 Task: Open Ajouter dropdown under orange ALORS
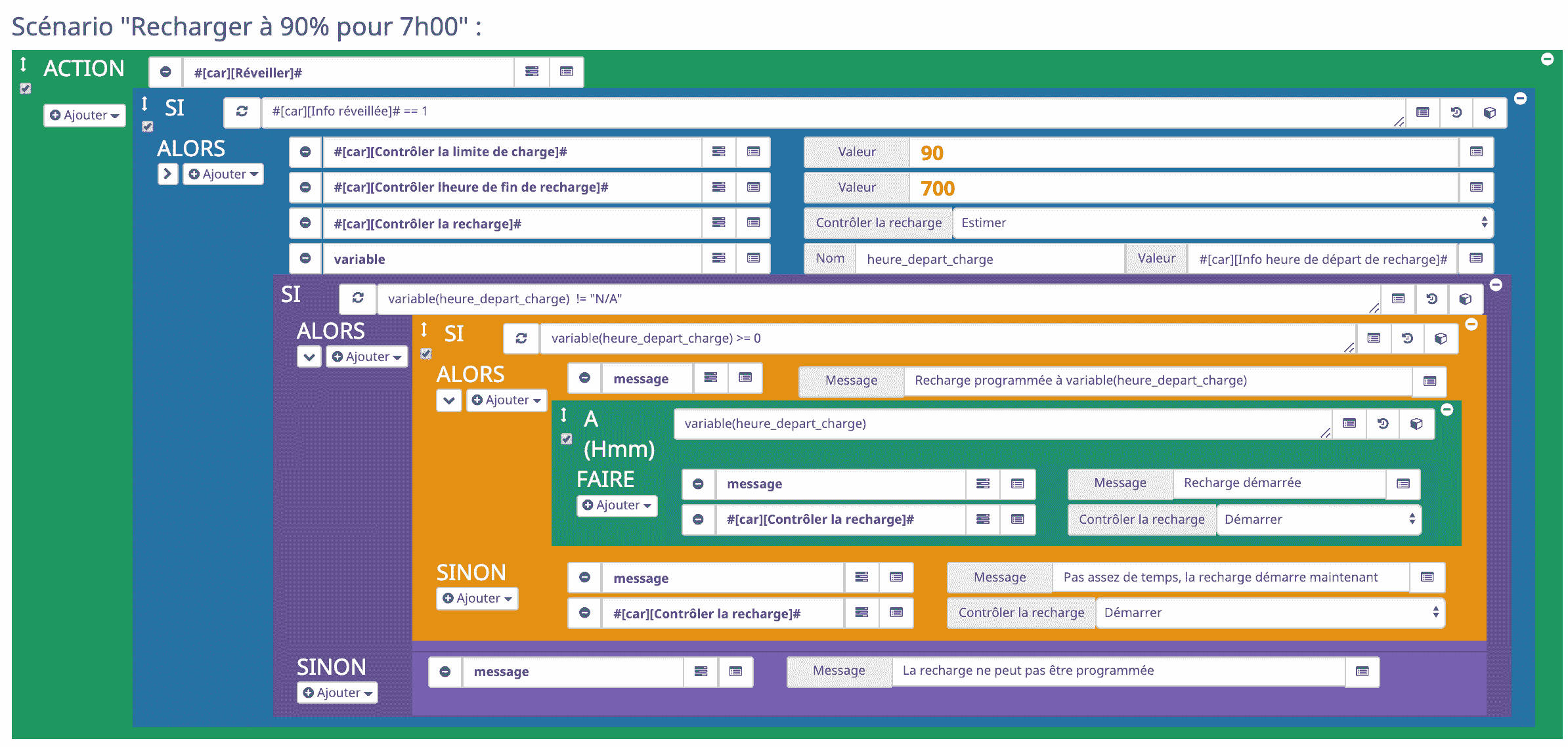coord(506,400)
